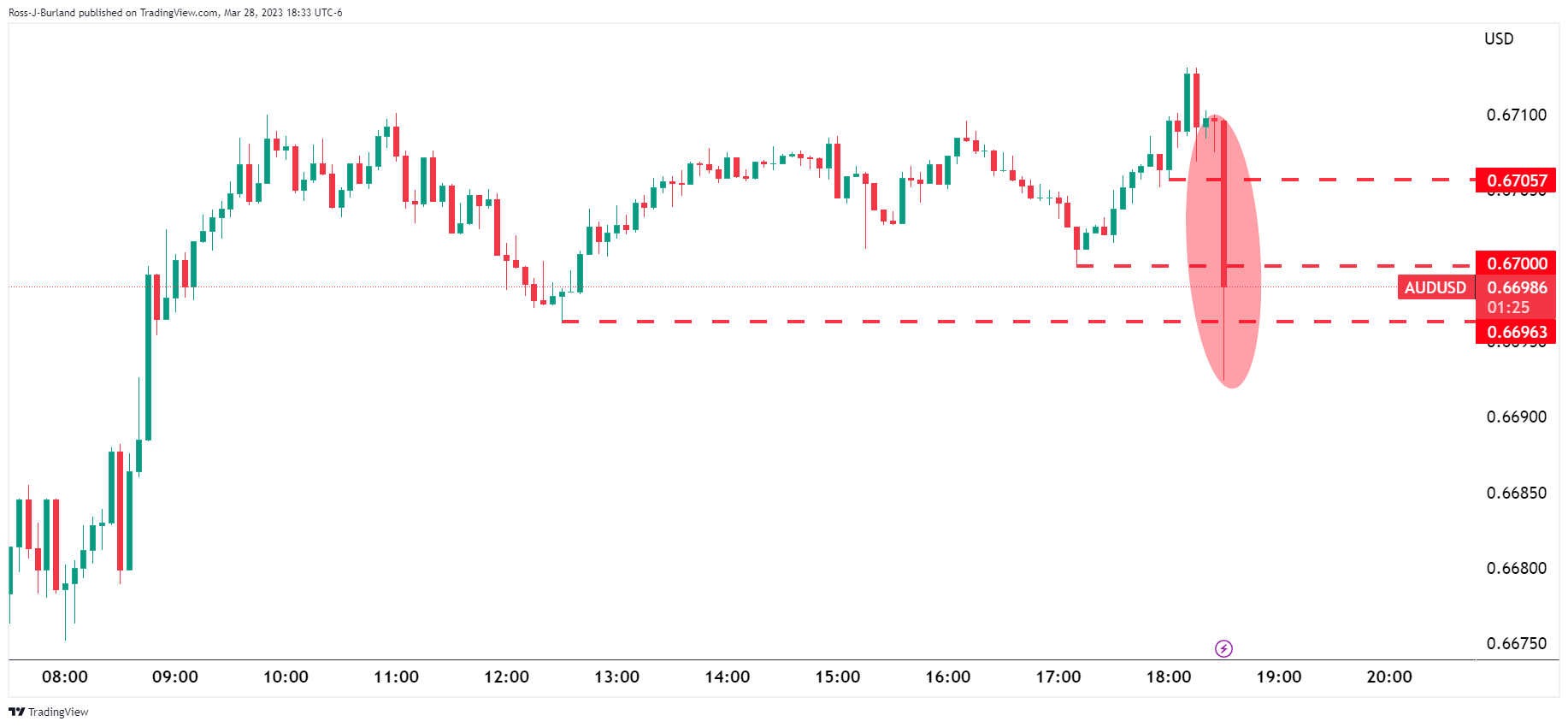
Task: Click the 0.67000 red price label
Action: [x=1517, y=263]
